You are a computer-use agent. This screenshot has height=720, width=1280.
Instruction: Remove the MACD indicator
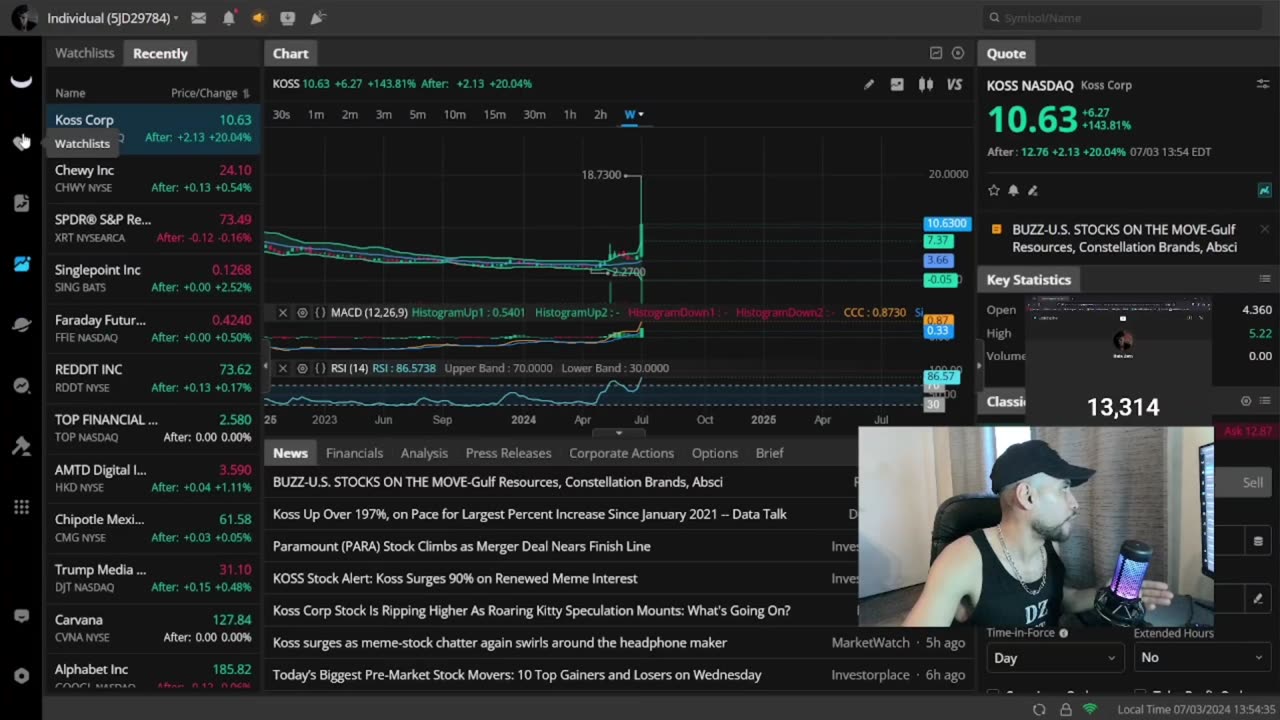pyautogui.click(x=282, y=313)
